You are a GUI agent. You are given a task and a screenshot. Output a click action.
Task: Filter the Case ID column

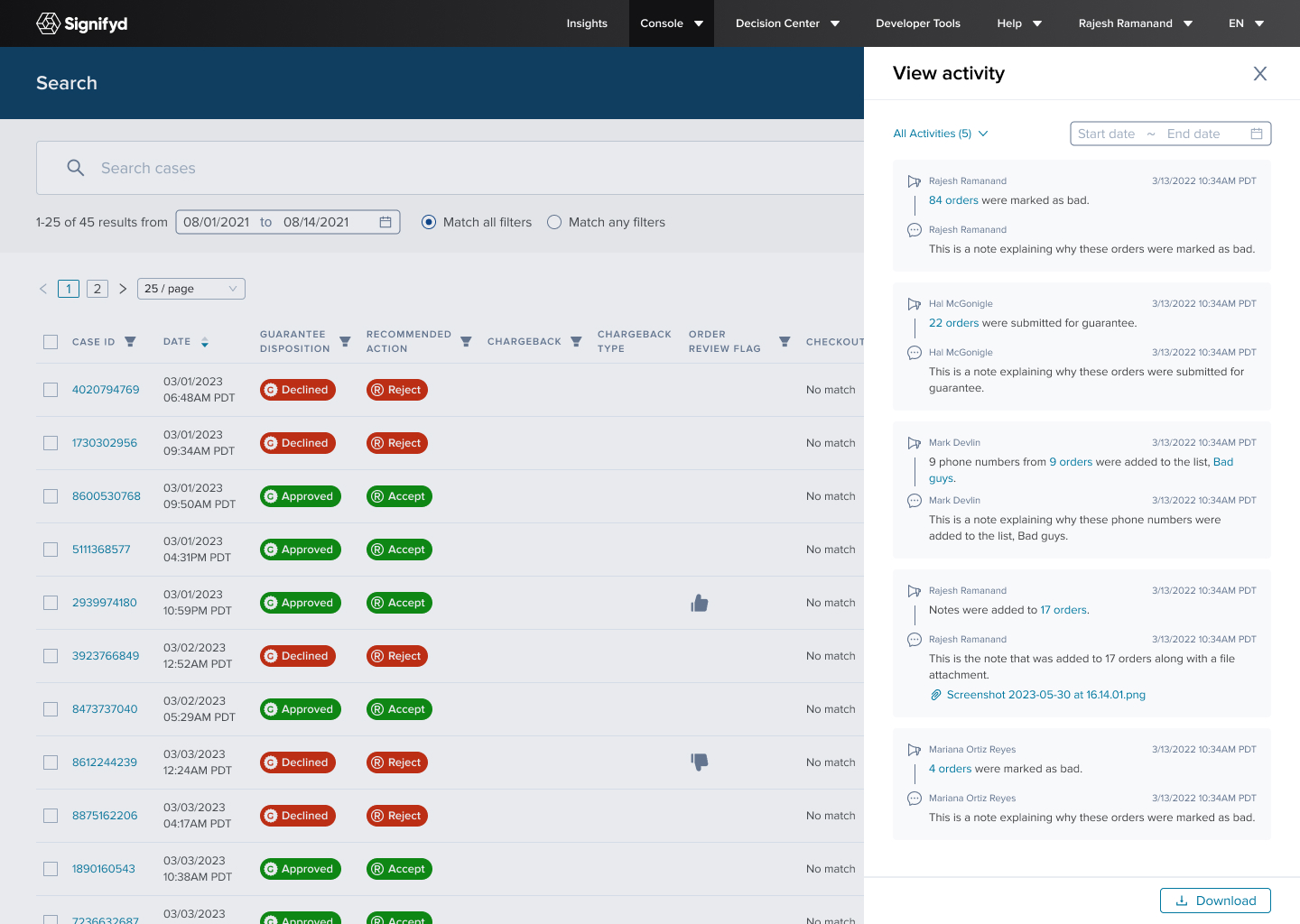point(130,341)
